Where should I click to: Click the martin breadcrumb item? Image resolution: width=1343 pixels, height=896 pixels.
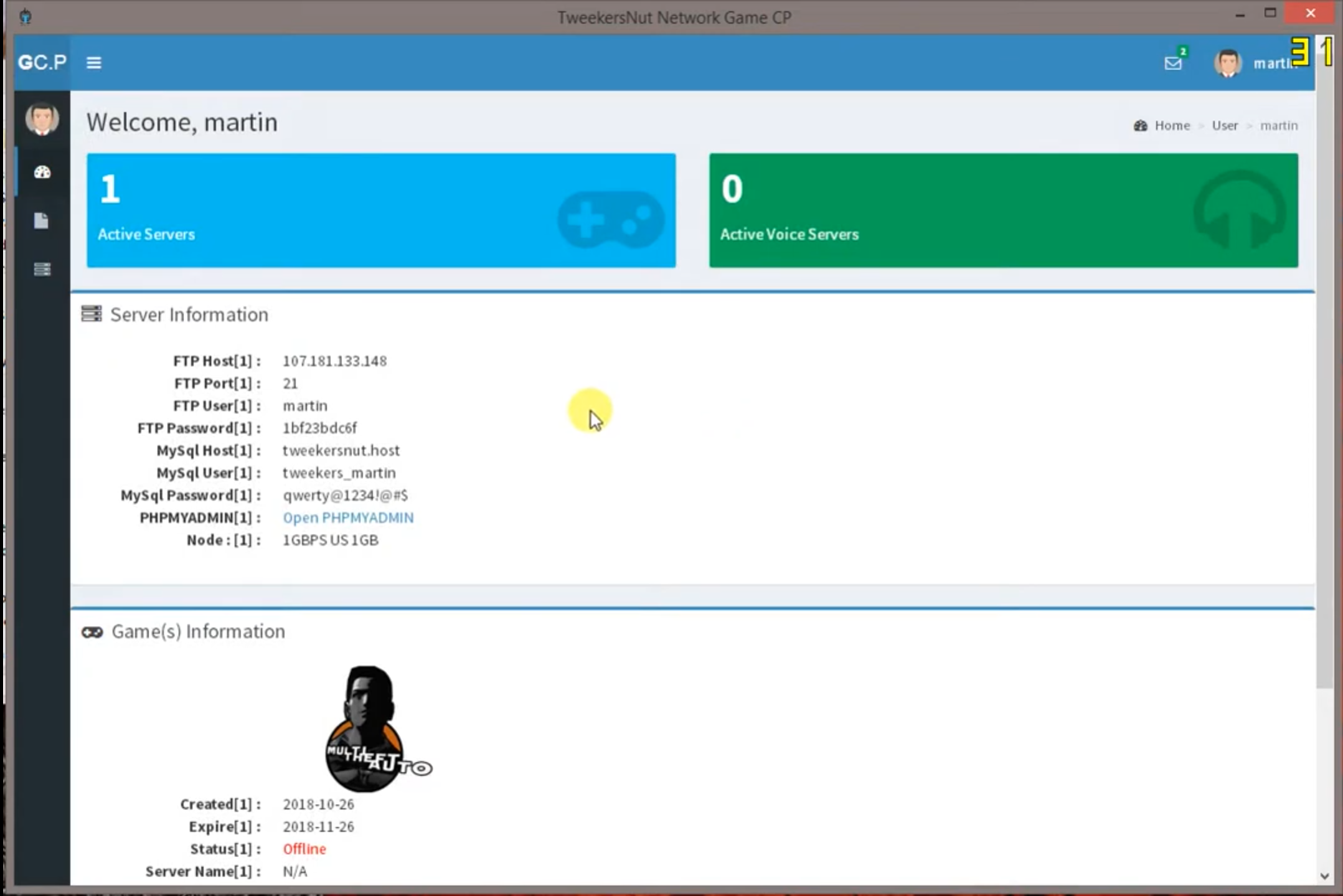[1279, 126]
